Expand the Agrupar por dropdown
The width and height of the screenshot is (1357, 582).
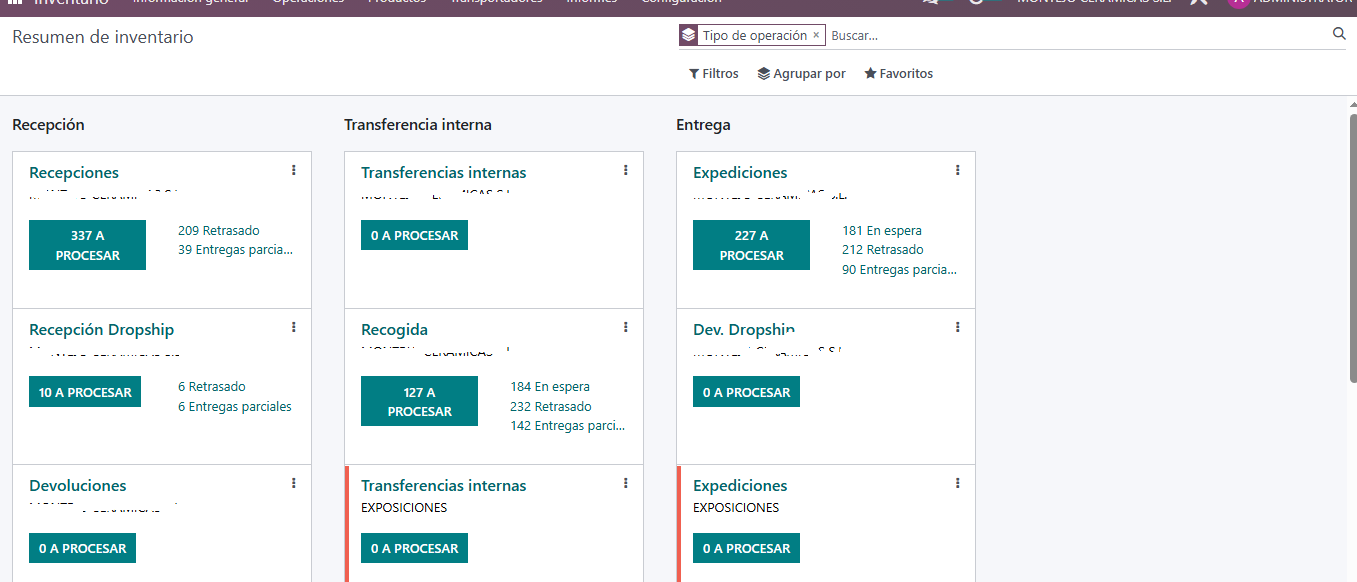(802, 74)
